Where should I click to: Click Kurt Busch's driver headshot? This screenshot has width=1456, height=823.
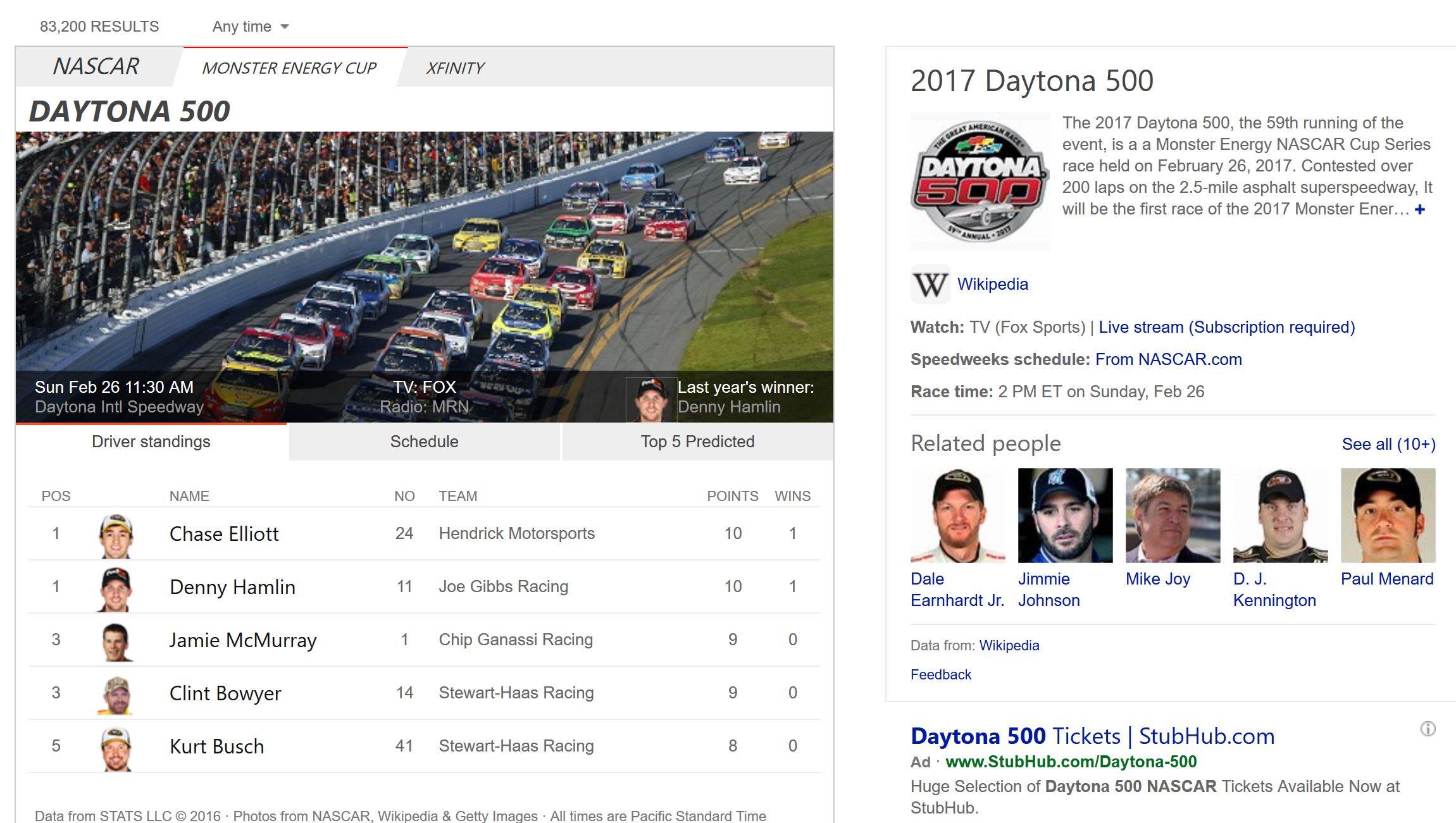click(116, 747)
